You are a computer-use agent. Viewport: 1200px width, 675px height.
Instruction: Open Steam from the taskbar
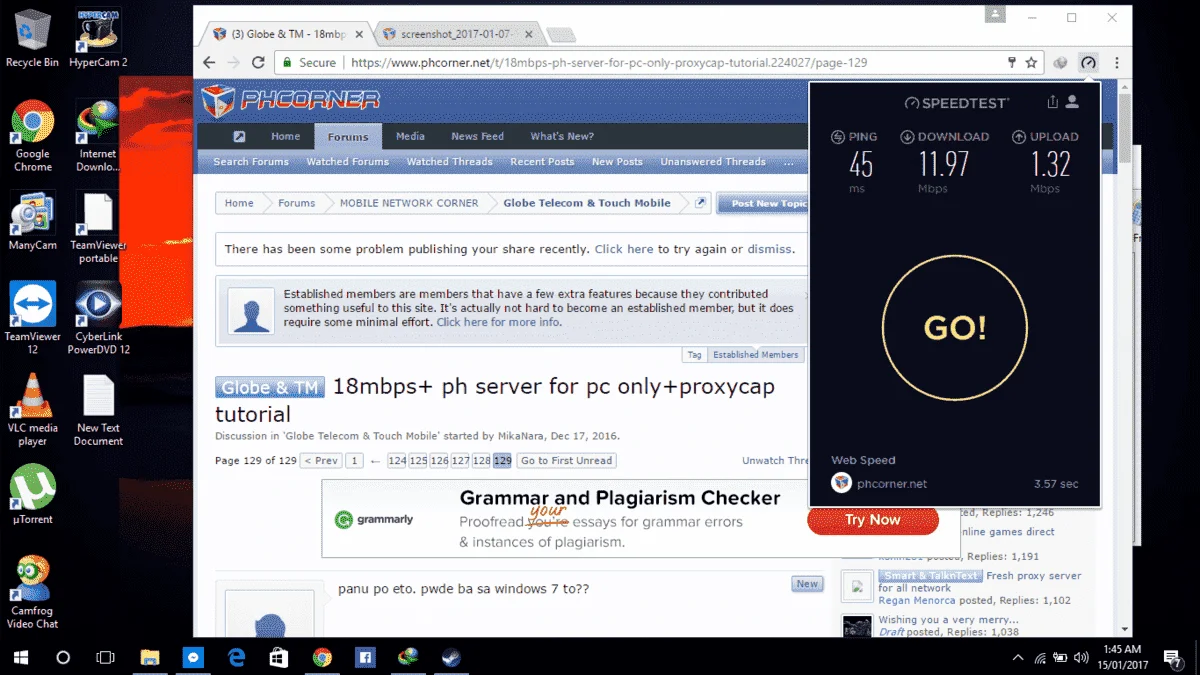(x=451, y=657)
